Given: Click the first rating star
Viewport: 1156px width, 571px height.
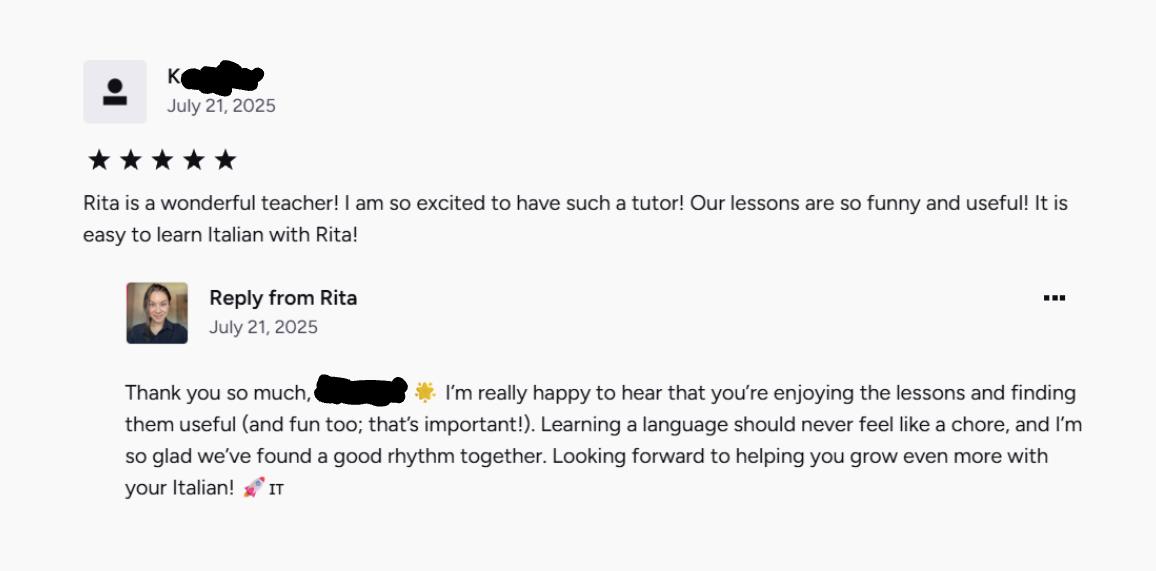Looking at the screenshot, I should pos(99,160).
